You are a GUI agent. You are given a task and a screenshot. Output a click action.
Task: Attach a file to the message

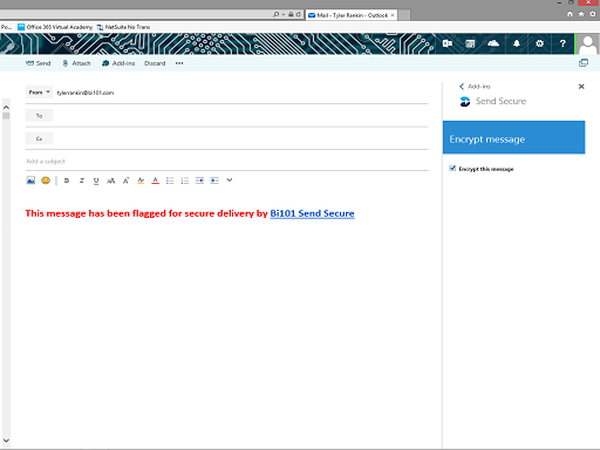(x=77, y=63)
